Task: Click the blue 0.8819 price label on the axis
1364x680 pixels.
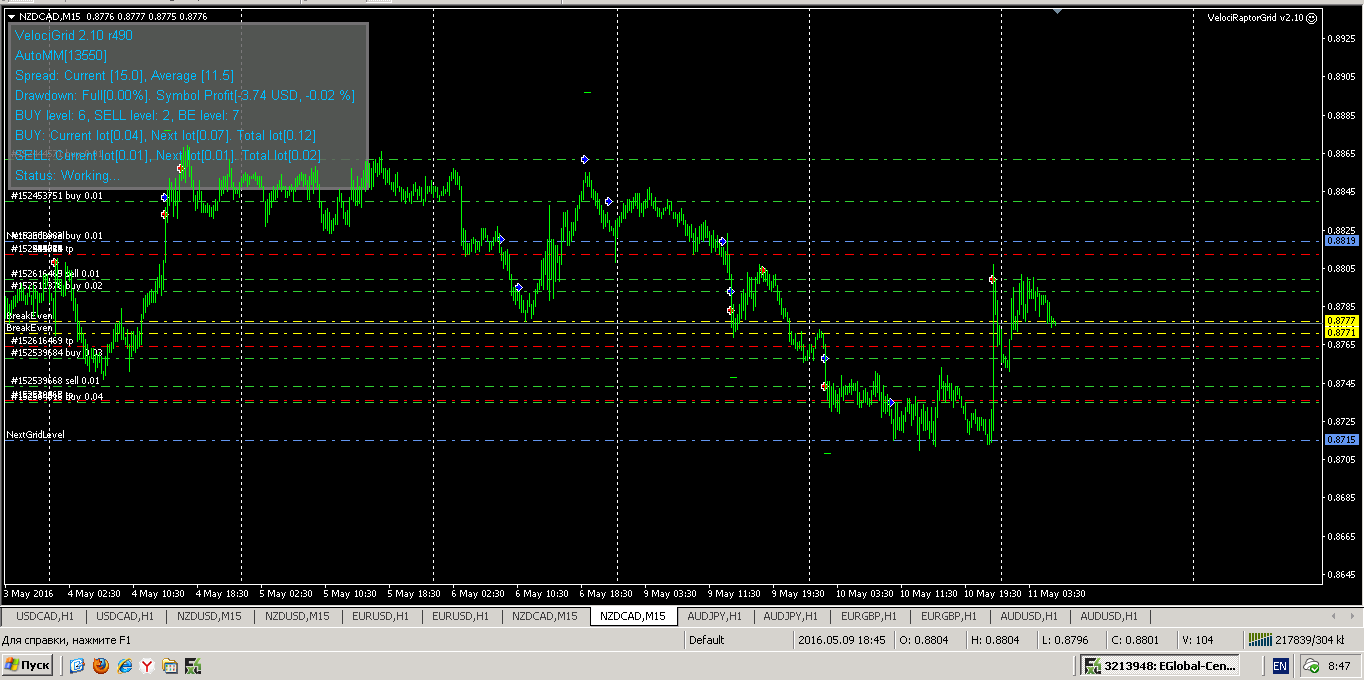Action: click(x=1341, y=241)
